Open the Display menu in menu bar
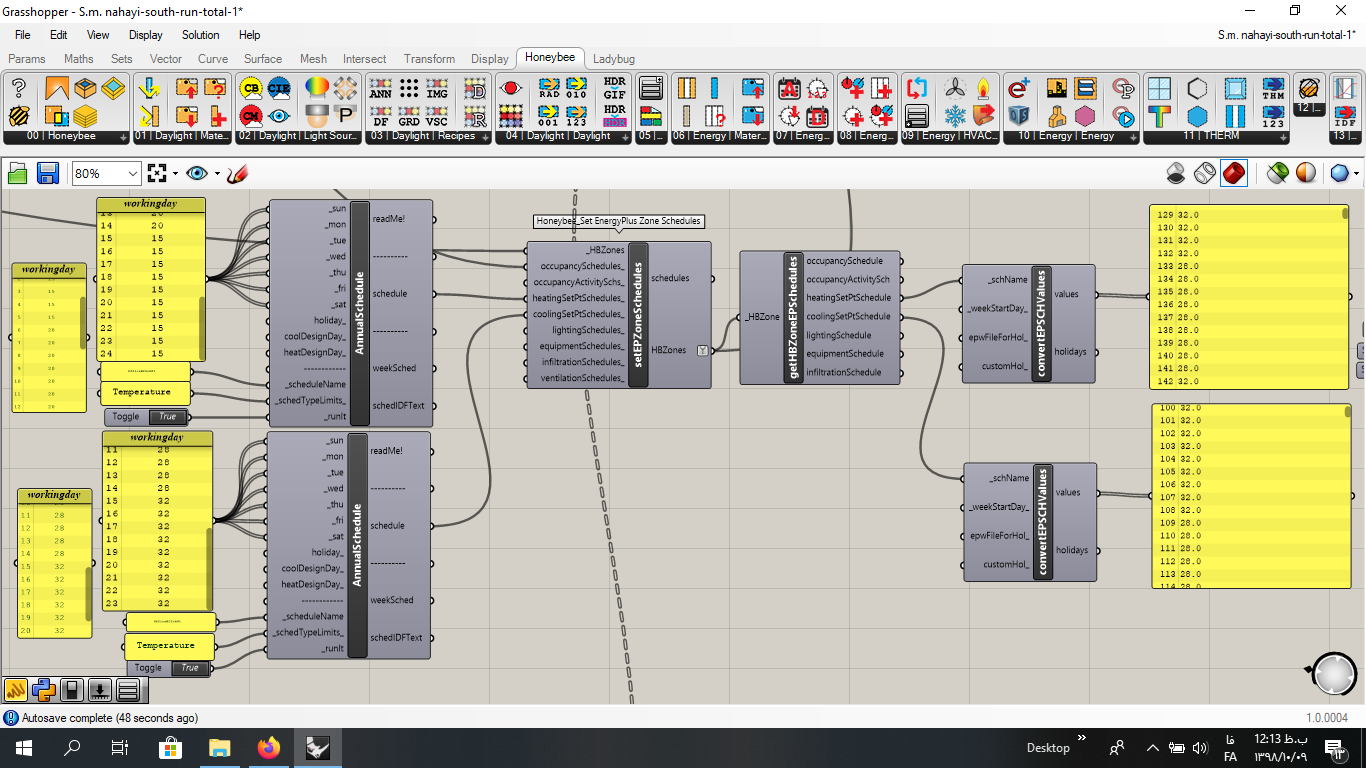Screen dimensions: 1366x768 tap(145, 35)
